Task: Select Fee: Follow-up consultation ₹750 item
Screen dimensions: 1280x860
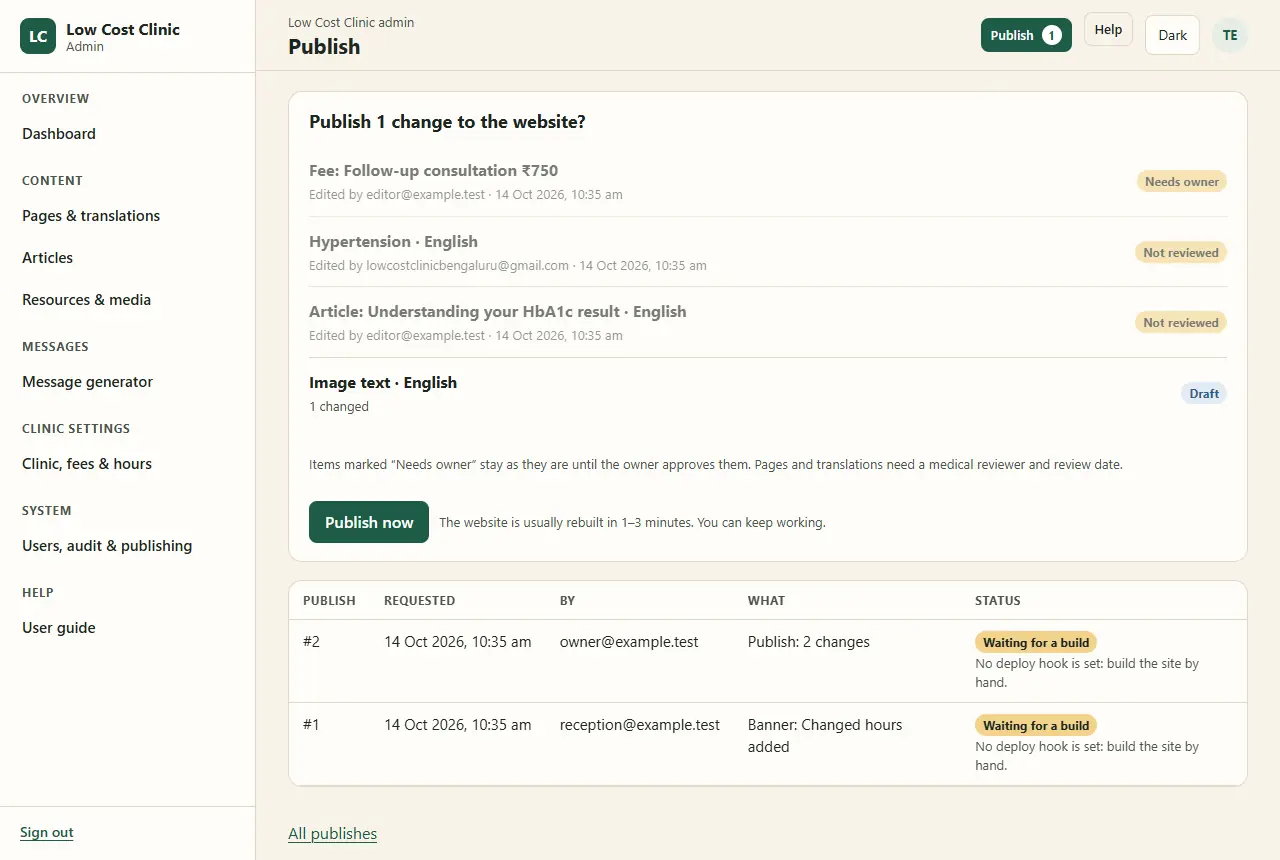Action: tap(768, 181)
